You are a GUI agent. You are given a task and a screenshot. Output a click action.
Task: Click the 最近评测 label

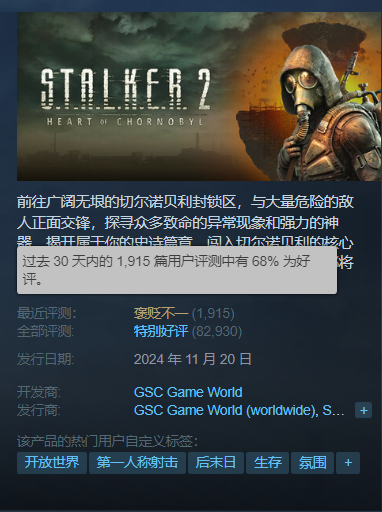47,313
